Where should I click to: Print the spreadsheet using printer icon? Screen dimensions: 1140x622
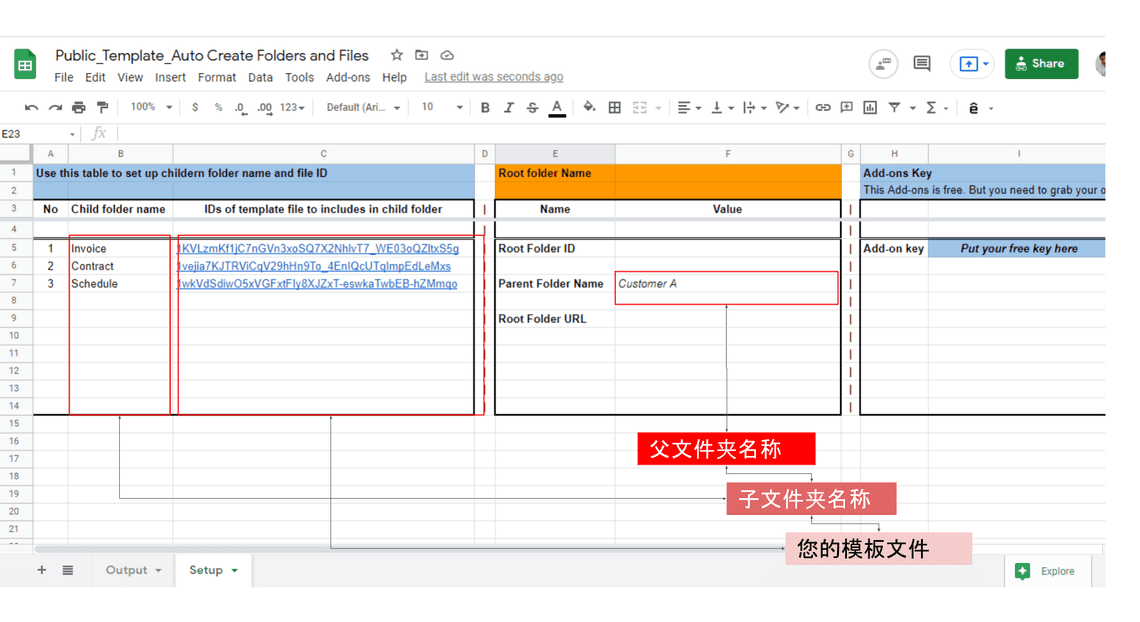[x=79, y=108]
